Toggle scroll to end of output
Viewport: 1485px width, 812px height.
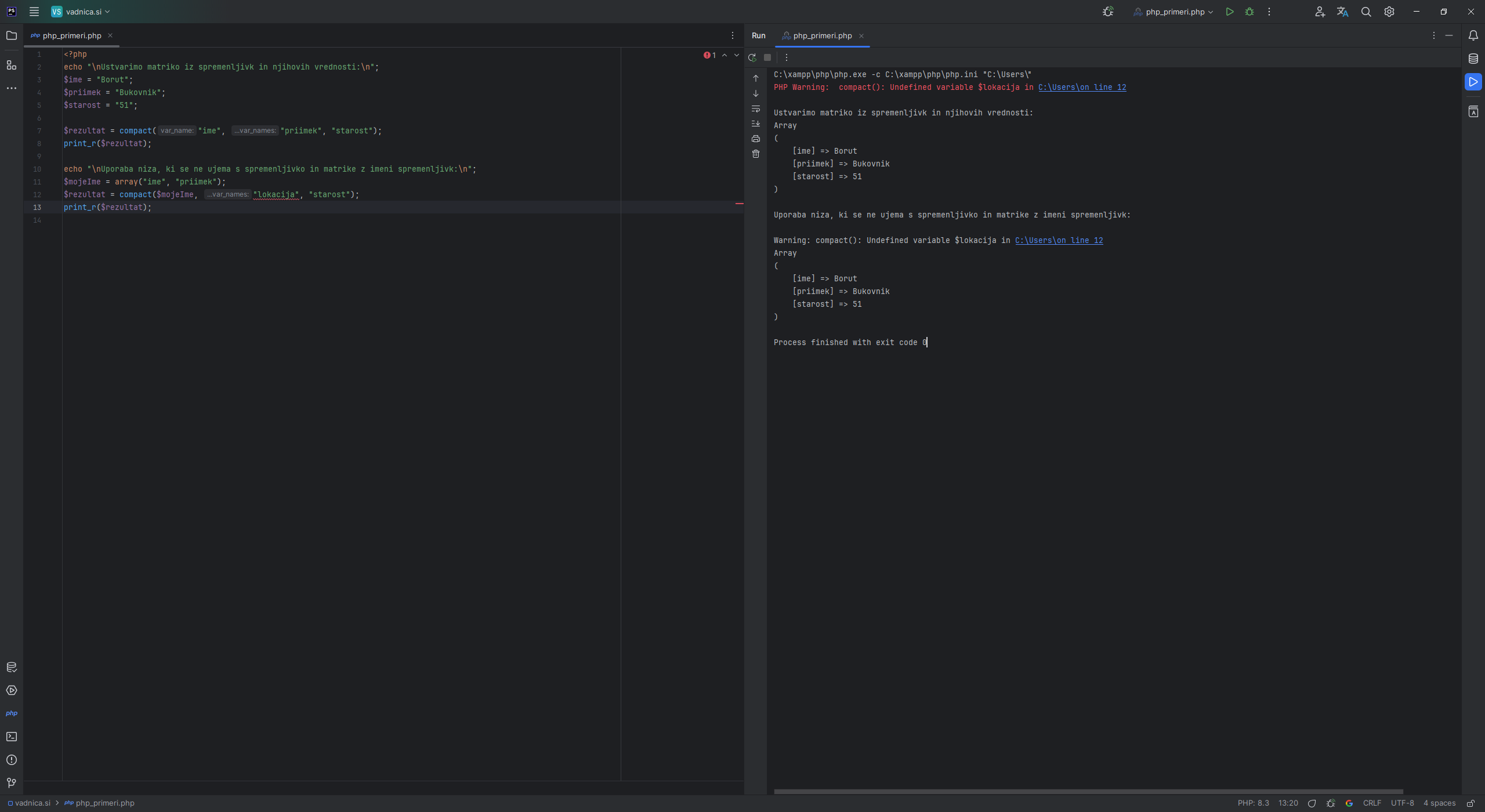(756, 124)
